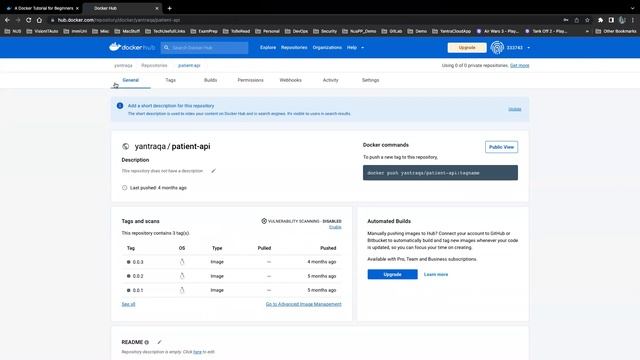Switch to Docker Tutorial for Beginners browser tab
The image size is (640, 360).
pyautogui.click(x=41, y=8)
